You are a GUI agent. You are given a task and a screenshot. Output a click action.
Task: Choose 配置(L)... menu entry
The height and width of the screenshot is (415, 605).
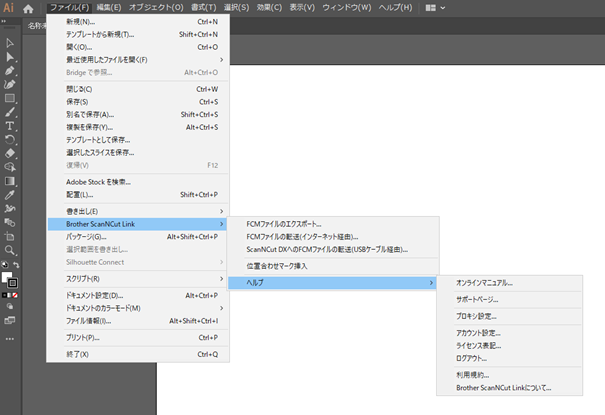point(139,195)
